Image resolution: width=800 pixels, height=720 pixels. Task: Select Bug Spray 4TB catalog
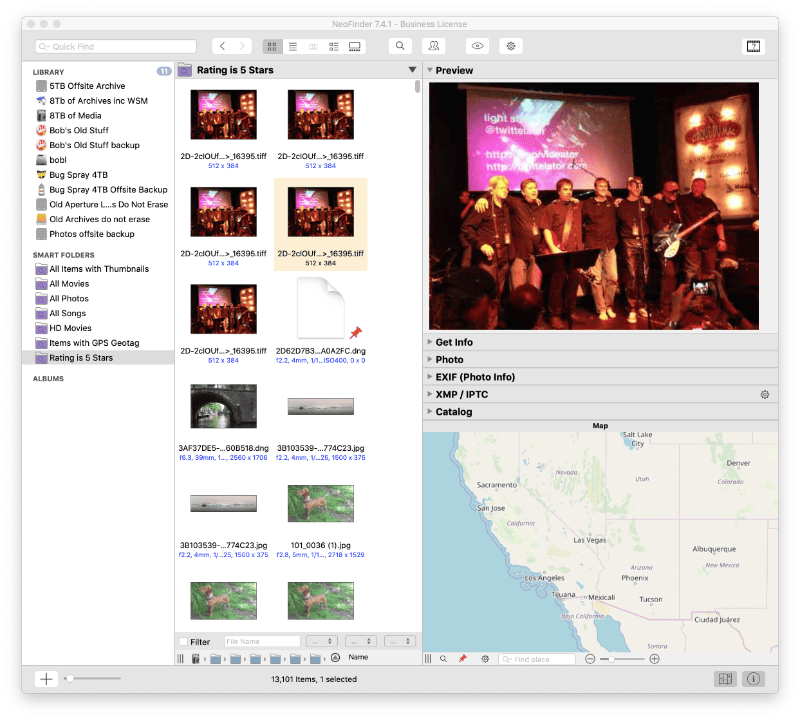(78, 175)
